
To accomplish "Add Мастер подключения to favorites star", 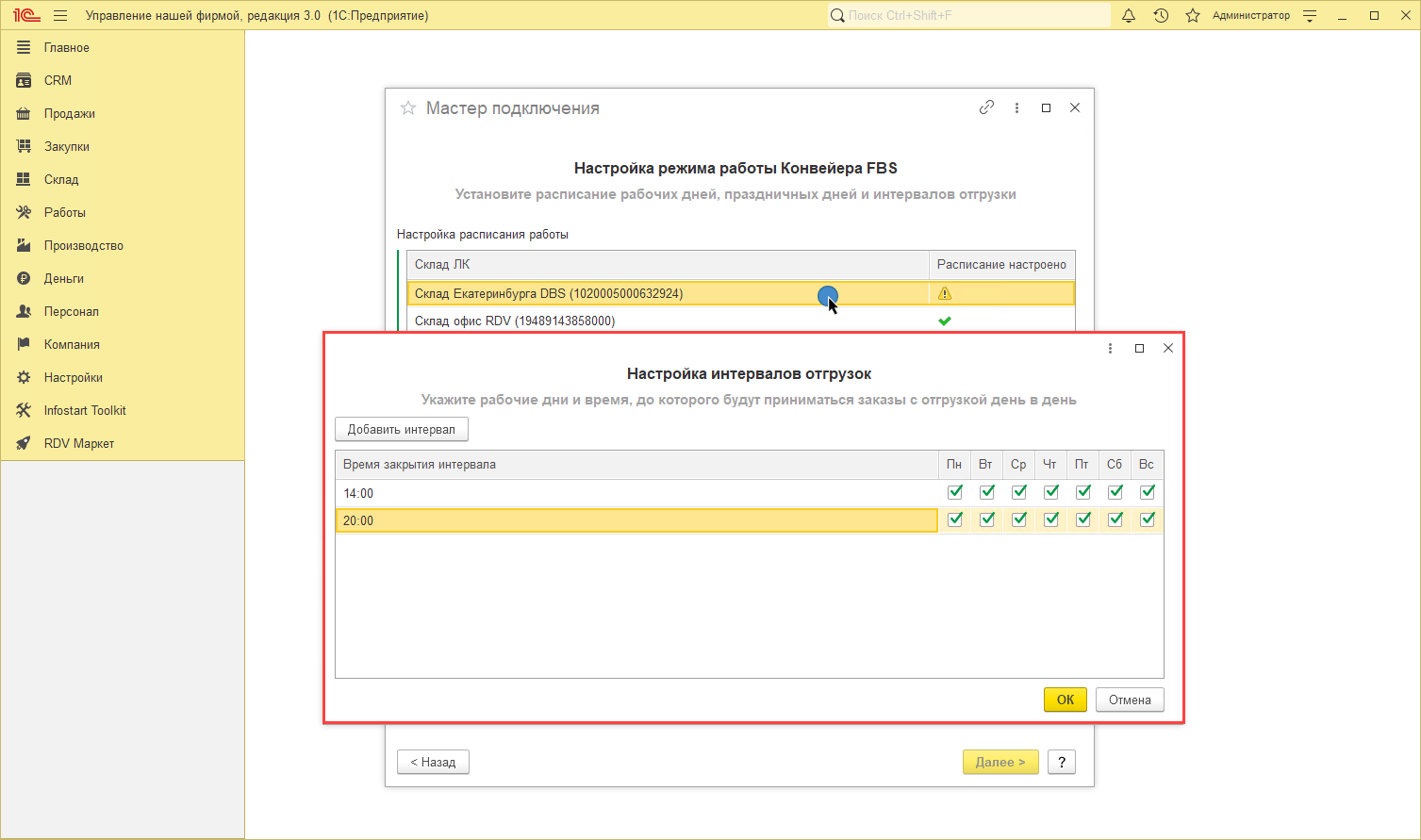I will [x=408, y=108].
